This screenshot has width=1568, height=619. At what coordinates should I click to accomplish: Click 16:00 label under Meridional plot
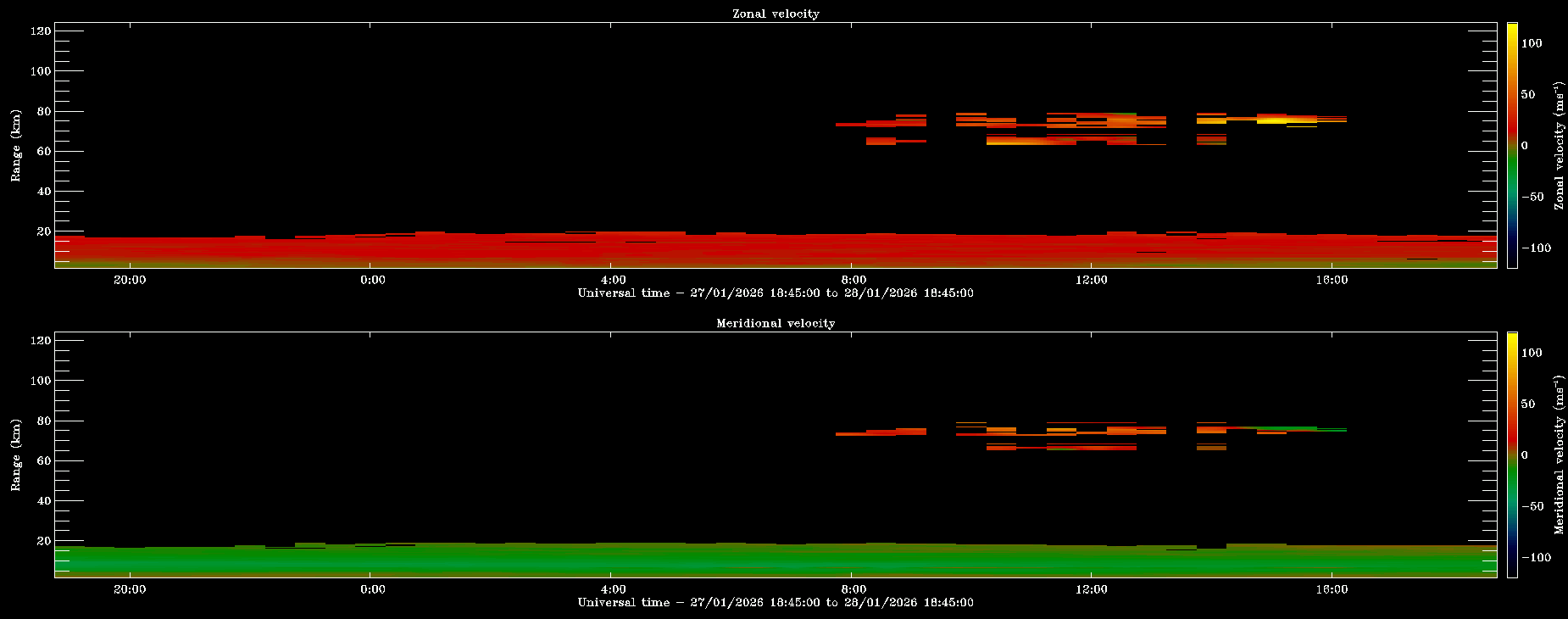pos(1332,589)
